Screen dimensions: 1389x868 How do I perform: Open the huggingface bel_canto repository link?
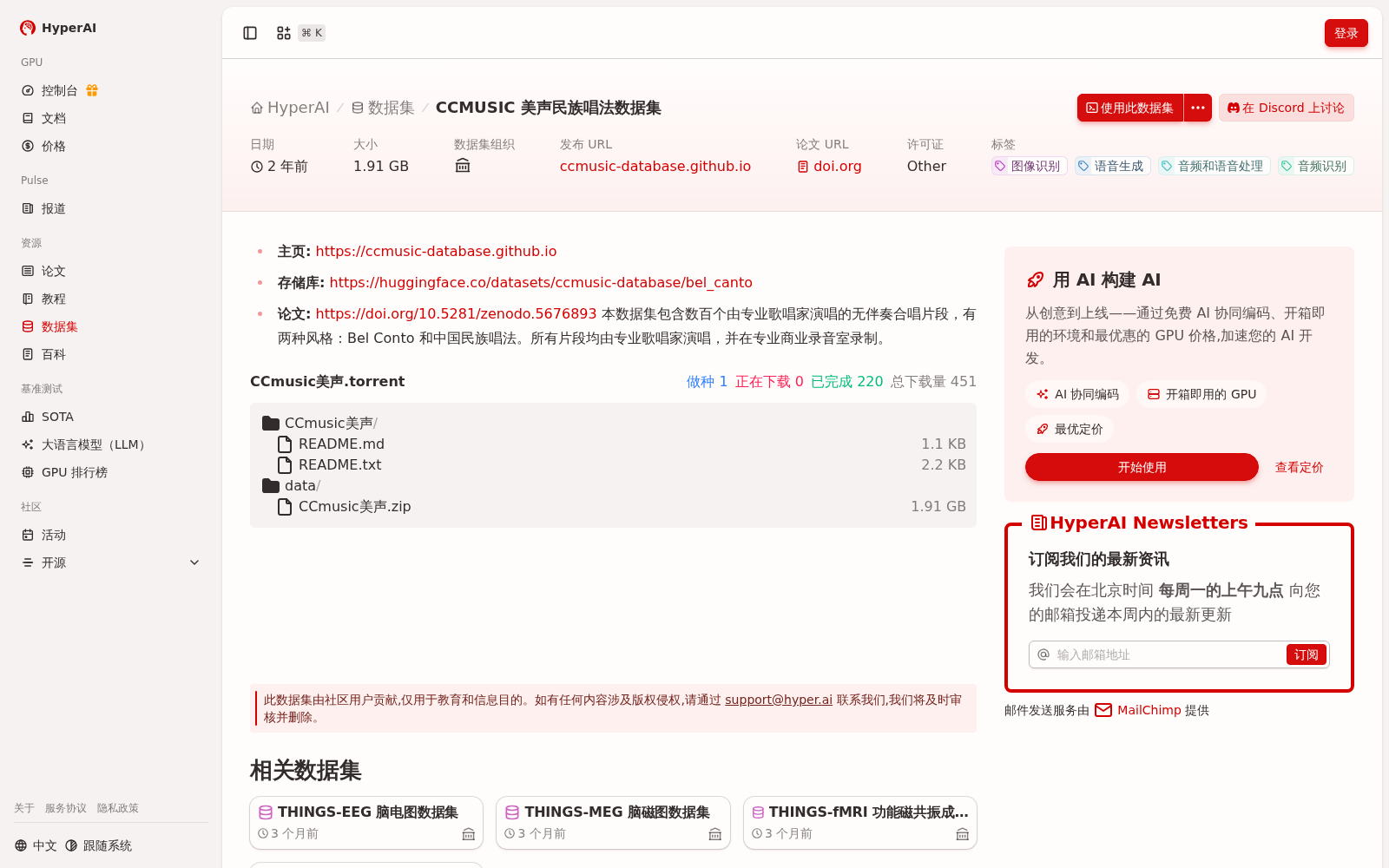541,282
